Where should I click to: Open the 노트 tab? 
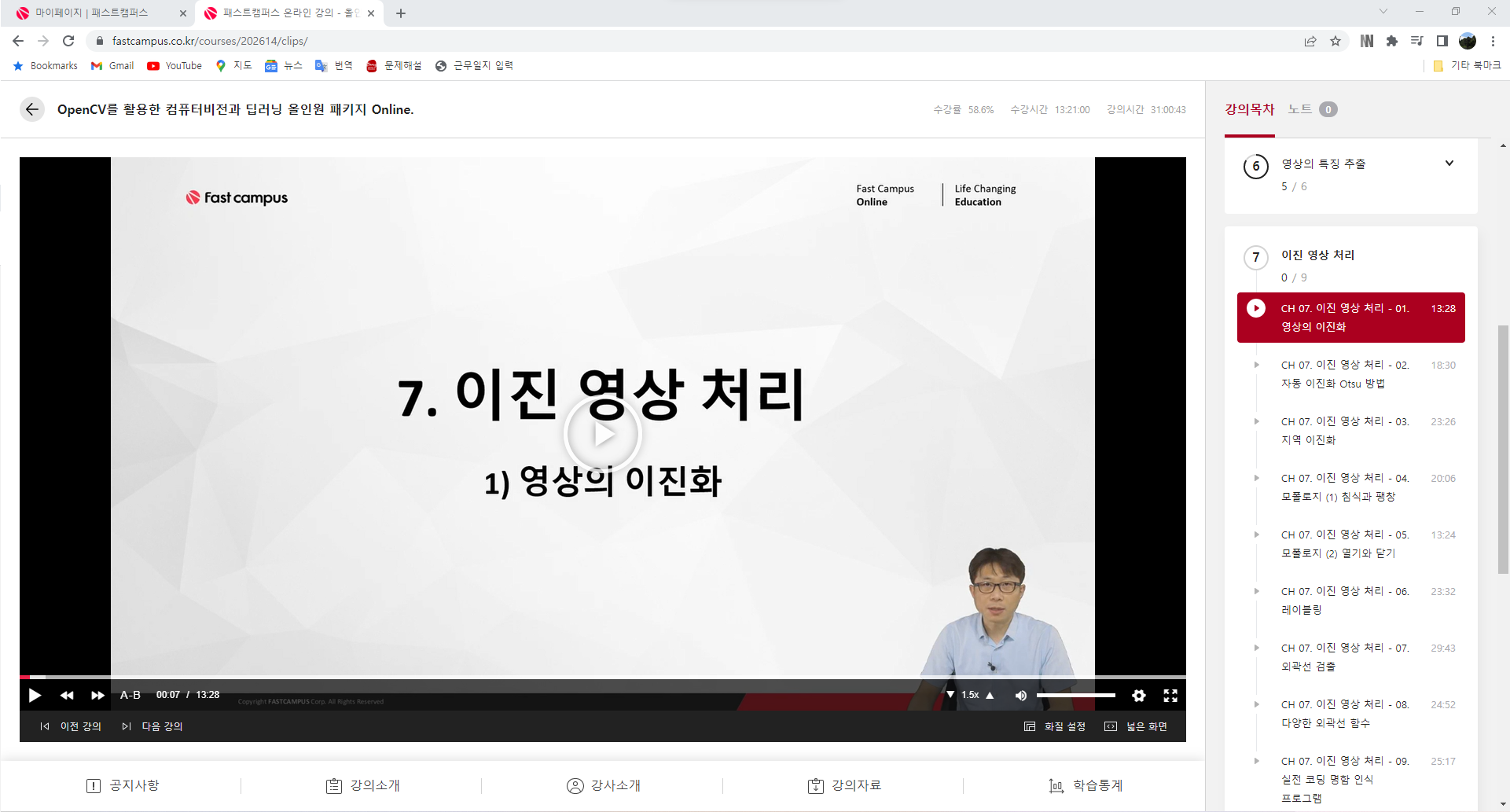(1312, 109)
